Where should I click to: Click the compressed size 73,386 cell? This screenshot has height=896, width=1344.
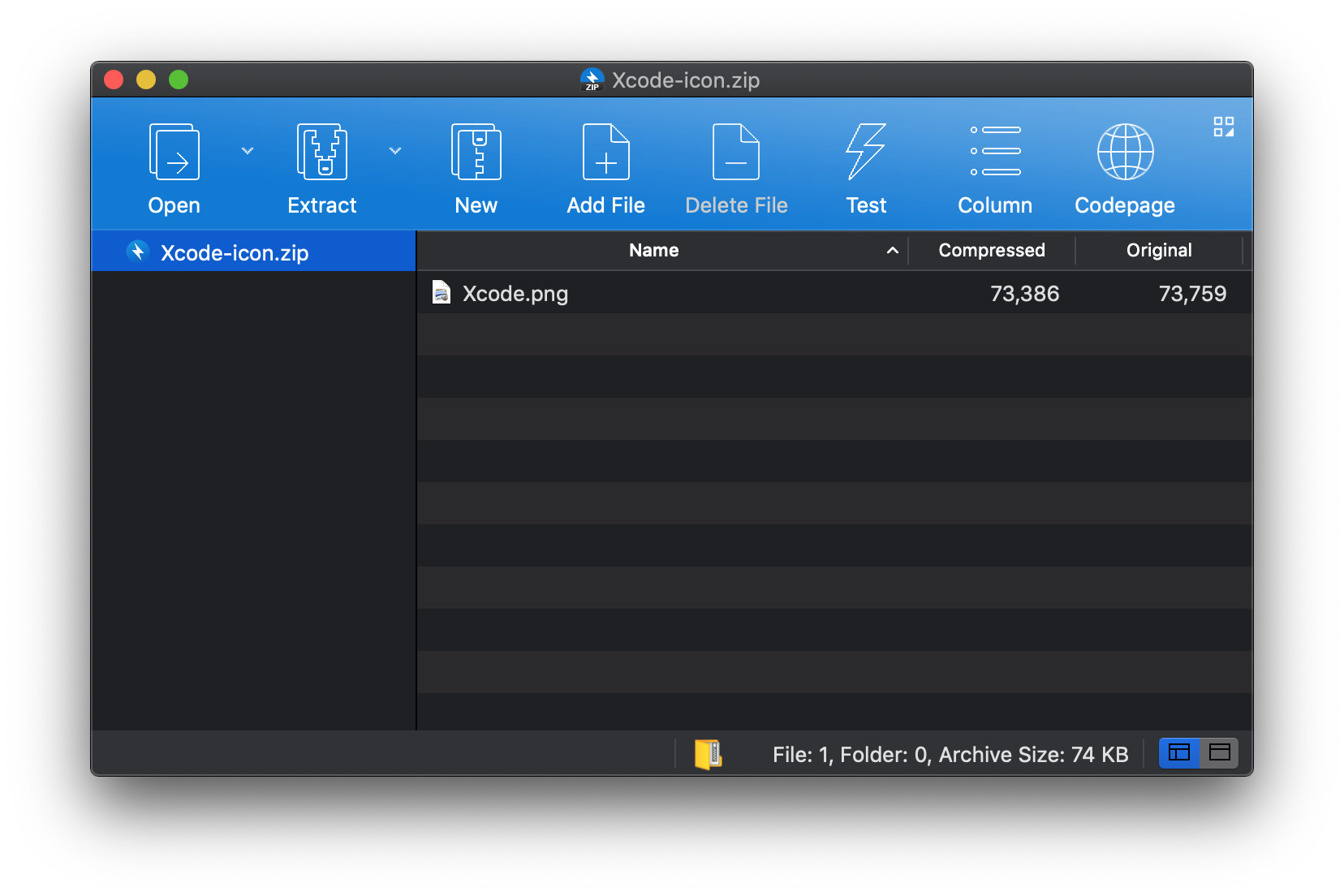tap(1024, 293)
